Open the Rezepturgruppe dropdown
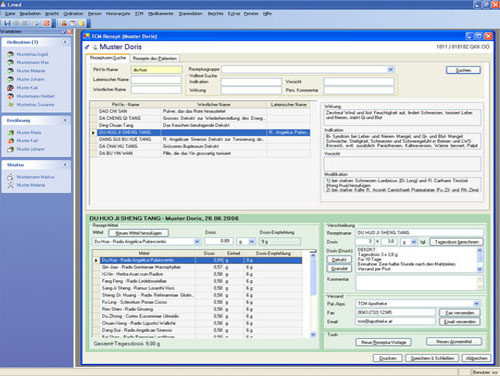Viewport: 500px width, 376px height. point(391,69)
